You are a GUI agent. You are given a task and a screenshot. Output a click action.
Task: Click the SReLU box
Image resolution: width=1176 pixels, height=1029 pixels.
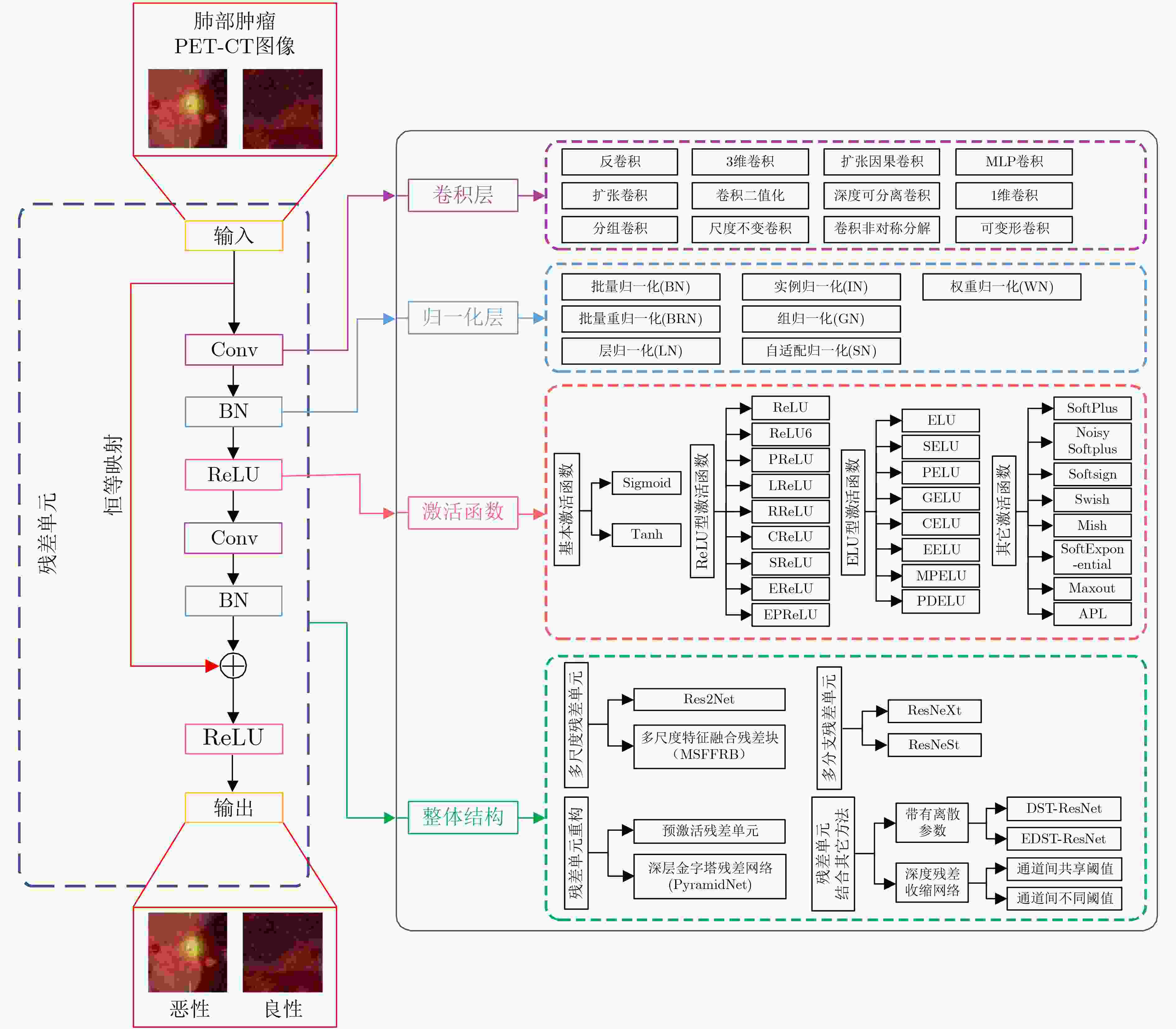[x=790, y=563]
